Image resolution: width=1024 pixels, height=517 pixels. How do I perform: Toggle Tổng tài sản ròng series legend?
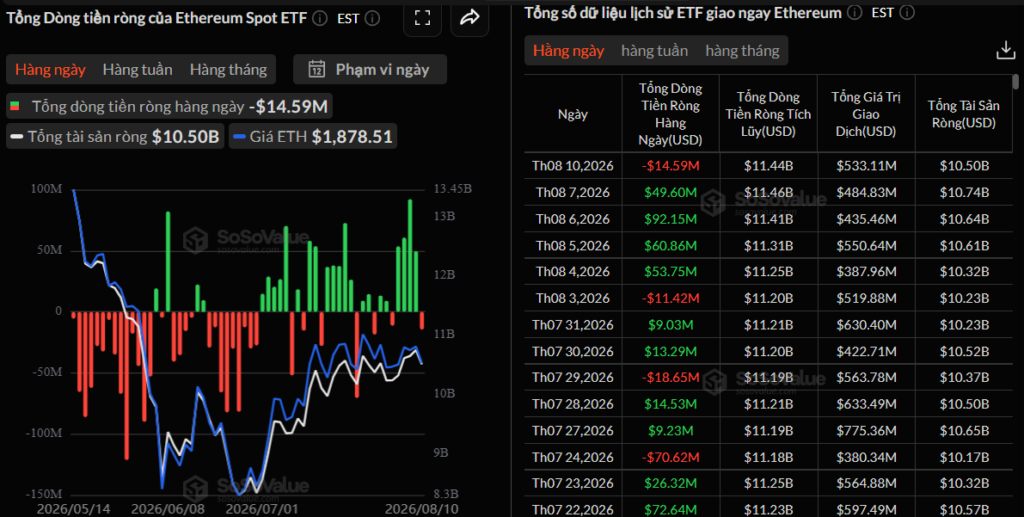coord(115,136)
